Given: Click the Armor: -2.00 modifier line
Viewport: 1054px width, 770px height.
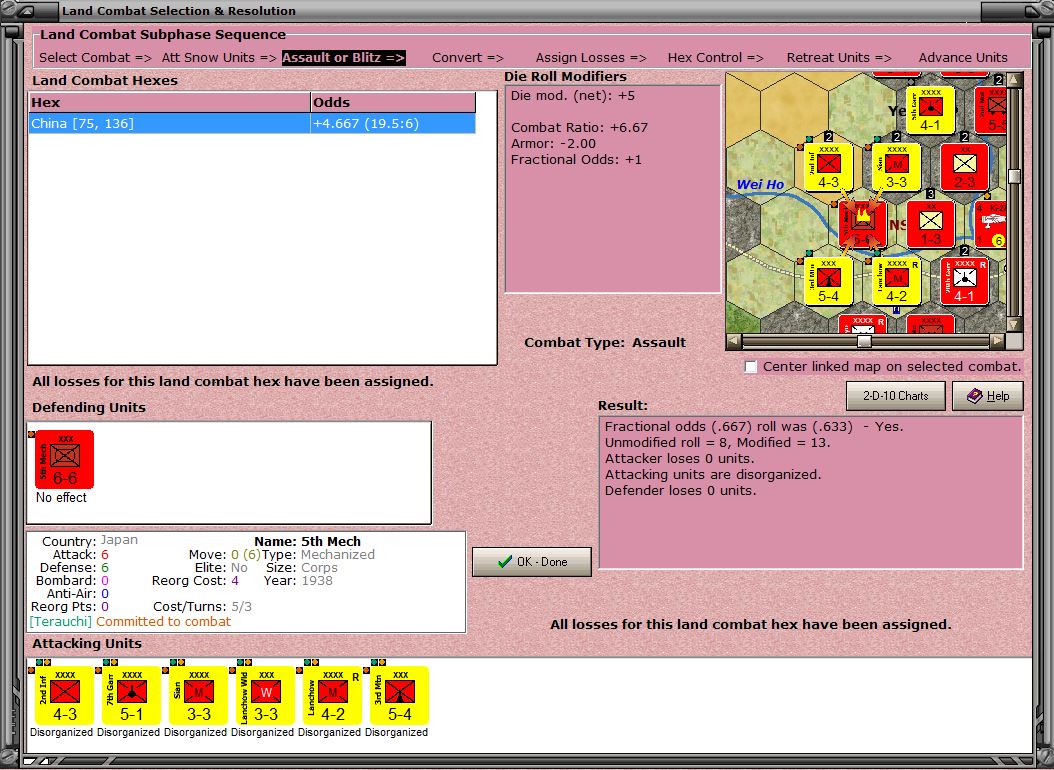Looking at the screenshot, I should 553,144.
